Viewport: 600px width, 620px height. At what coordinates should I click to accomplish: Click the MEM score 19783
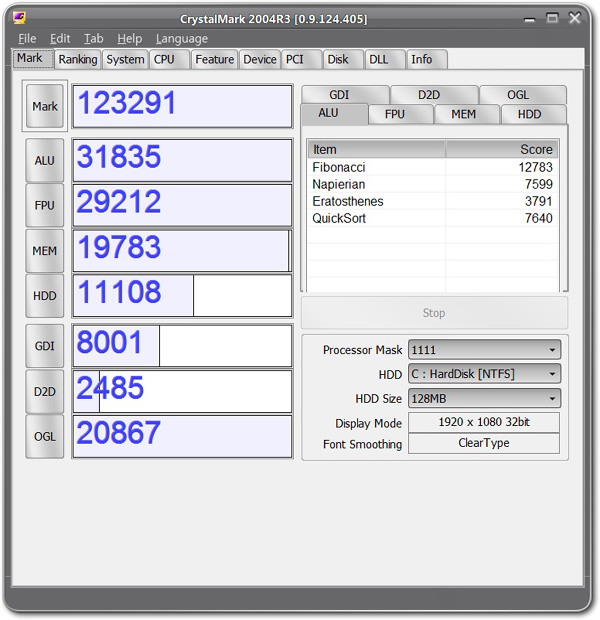pyautogui.click(x=182, y=251)
